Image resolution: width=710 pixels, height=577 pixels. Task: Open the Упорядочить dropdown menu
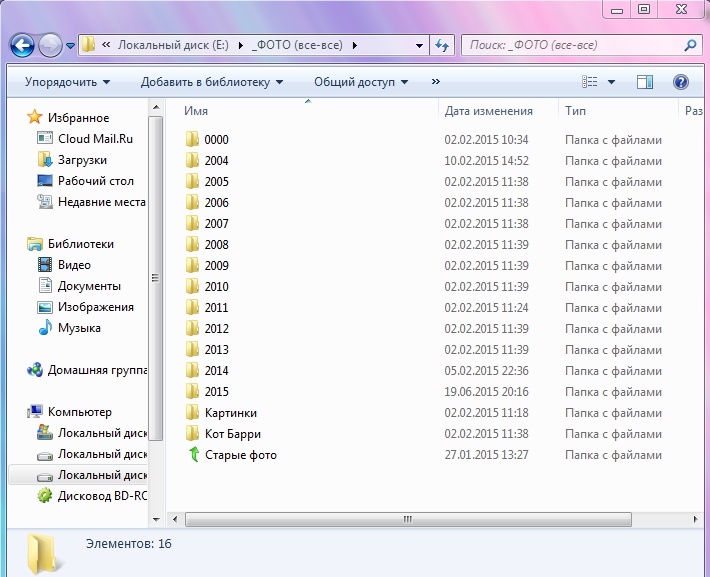pyautogui.click(x=67, y=82)
